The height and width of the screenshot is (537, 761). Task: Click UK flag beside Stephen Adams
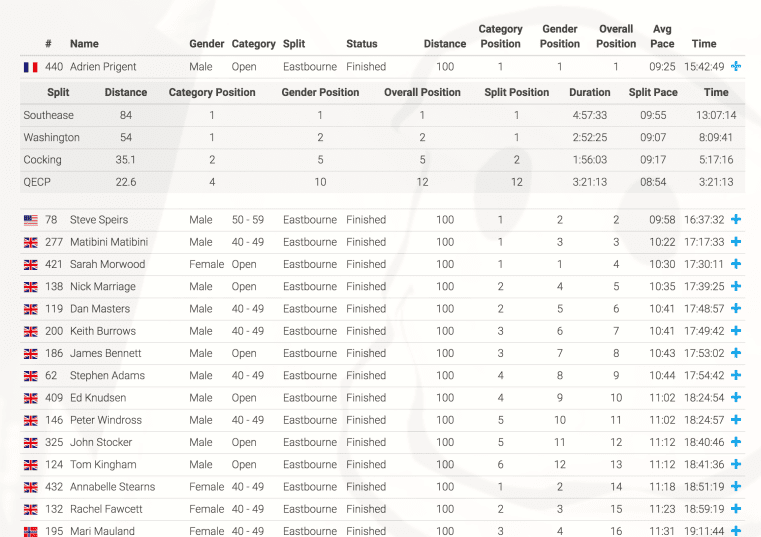(x=31, y=376)
